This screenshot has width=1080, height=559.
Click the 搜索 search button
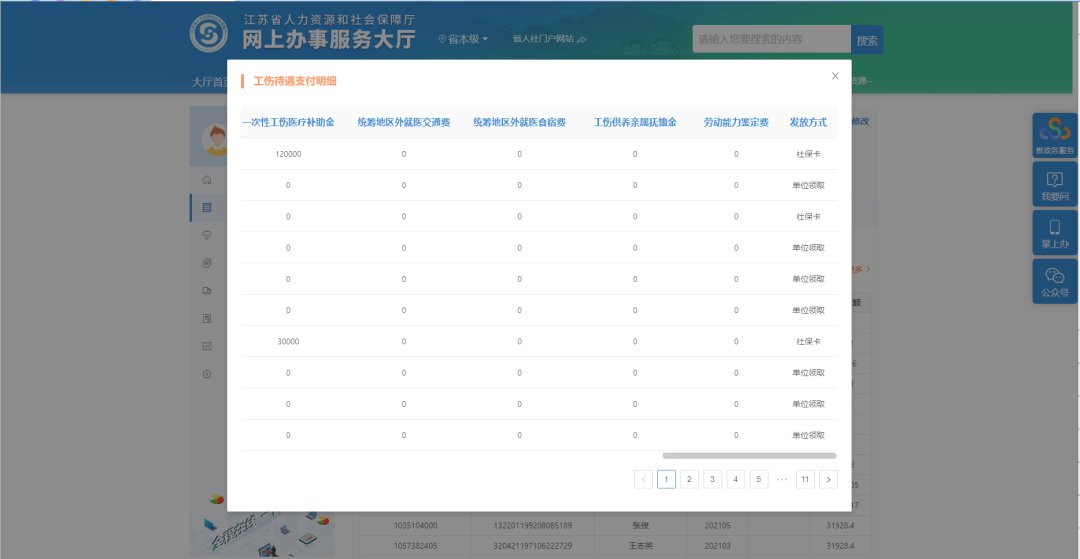click(x=867, y=40)
